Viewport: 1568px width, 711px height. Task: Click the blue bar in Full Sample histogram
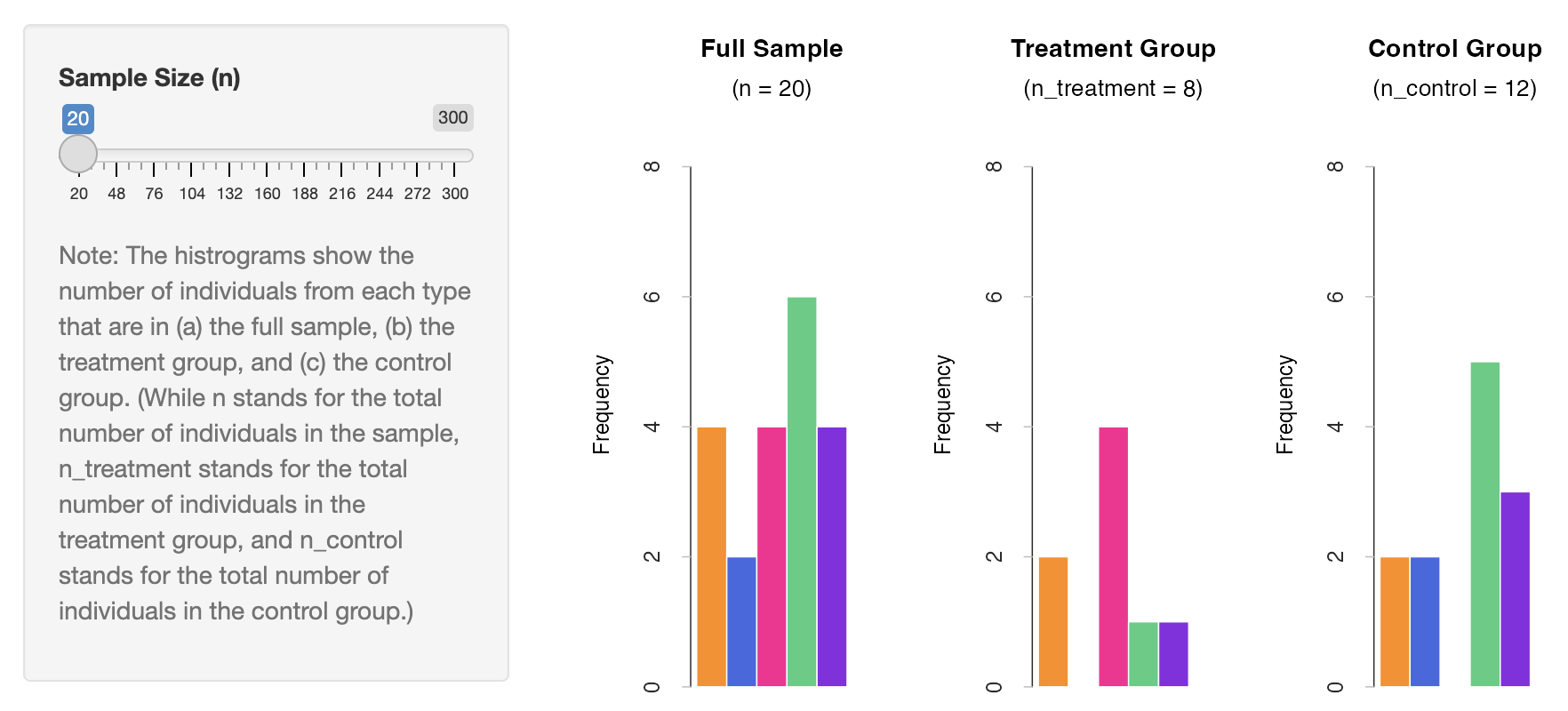click(741, 621)
